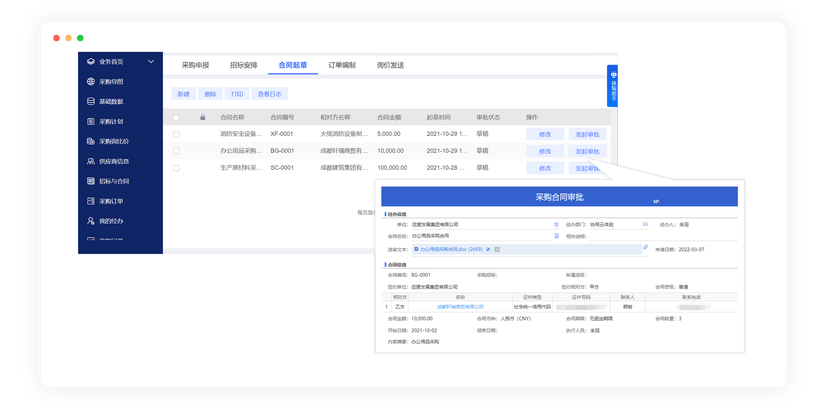Image resolution: width=828 pixels, height=413 pixels.
Task: Click the lock icon in table header
Action: click(x=203, y=117)
